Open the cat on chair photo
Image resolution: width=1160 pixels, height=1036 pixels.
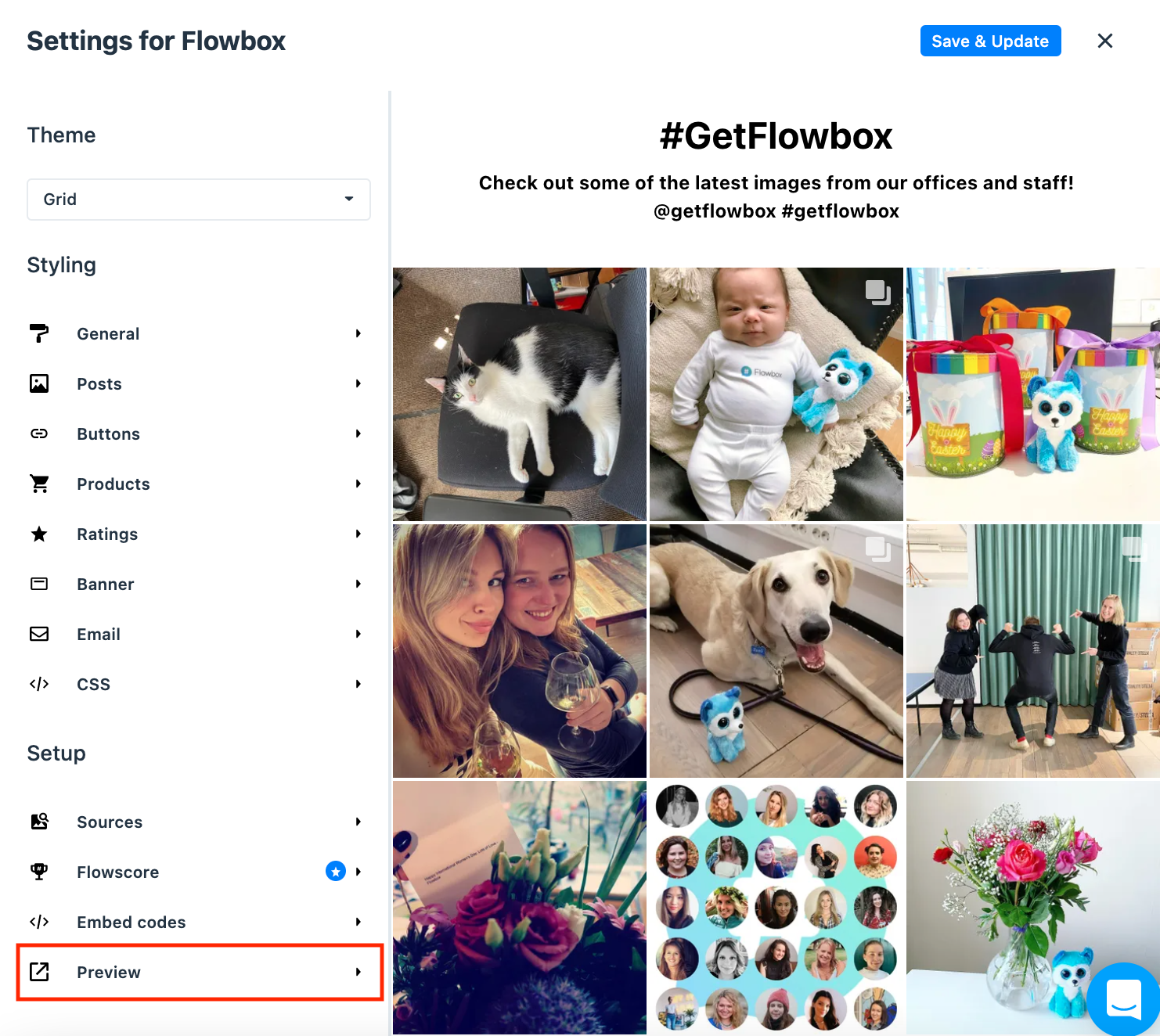pyautogui.click(x=520, y=394)
